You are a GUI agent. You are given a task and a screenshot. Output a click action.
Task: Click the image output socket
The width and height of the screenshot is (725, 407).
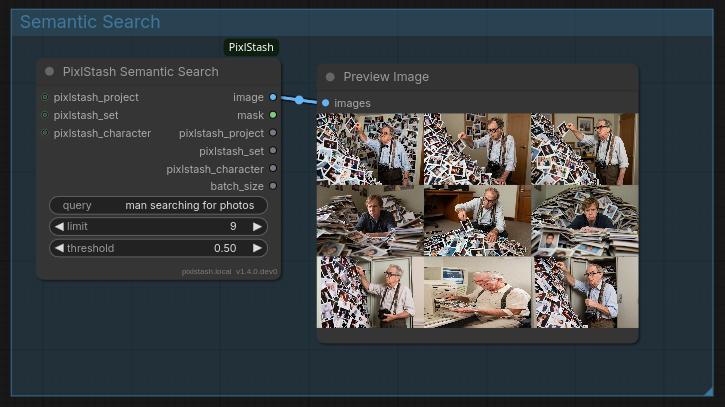pyautogui.click(x=273, y=97)
